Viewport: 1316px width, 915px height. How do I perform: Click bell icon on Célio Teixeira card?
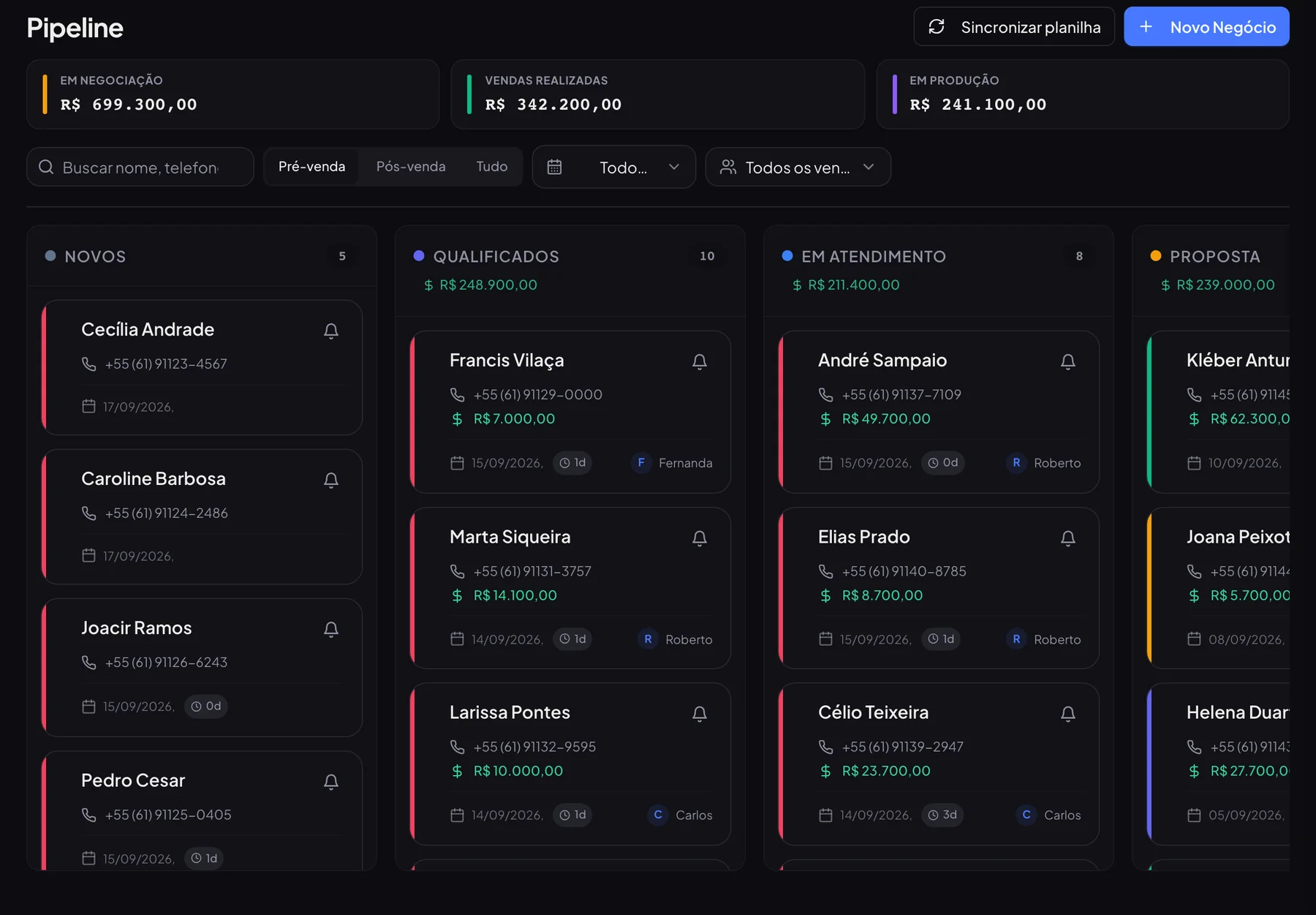[x=1068, y=714]
